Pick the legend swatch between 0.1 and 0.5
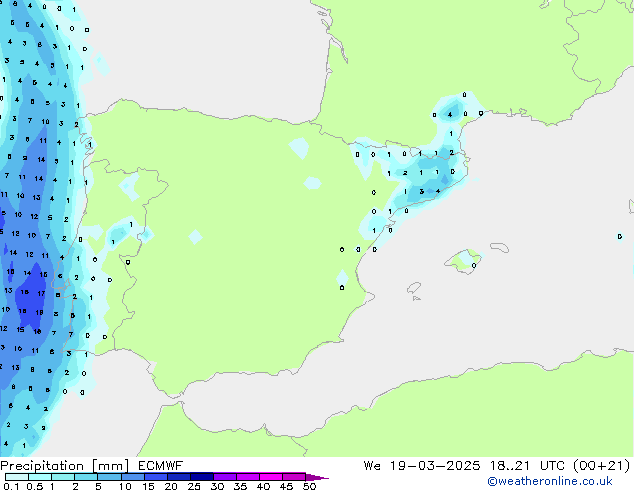 tap(17, 477)
